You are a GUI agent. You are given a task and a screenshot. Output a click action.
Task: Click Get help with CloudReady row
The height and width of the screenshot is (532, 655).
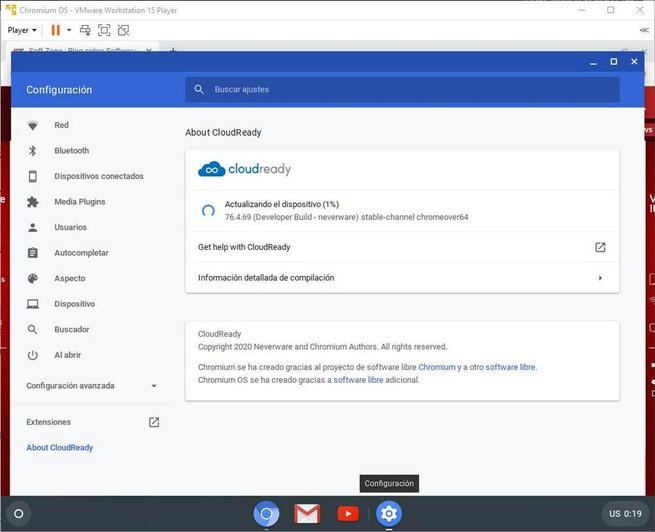[x=402, y=247]
